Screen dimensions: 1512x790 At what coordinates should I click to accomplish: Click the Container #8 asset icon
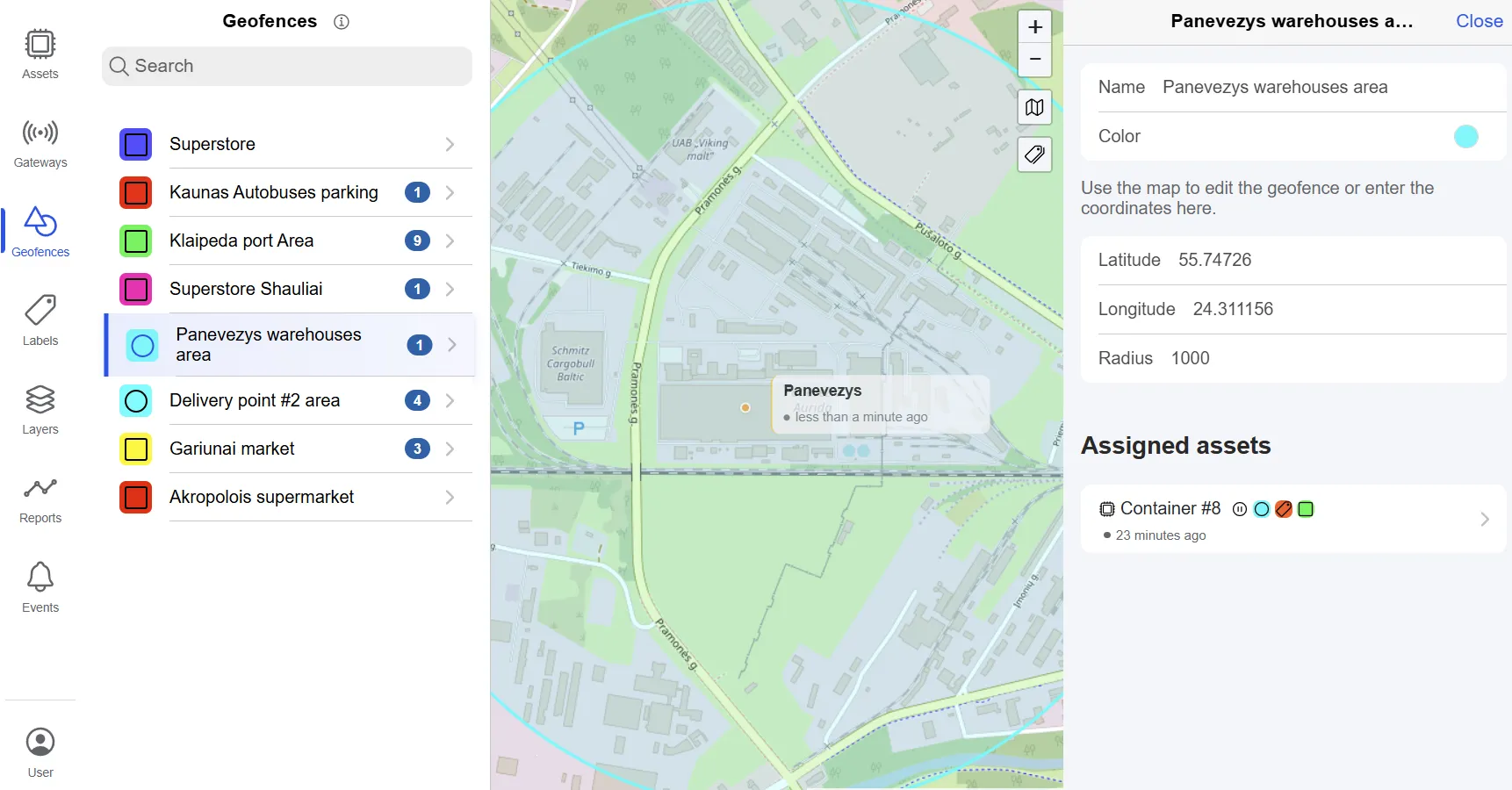1107,509
